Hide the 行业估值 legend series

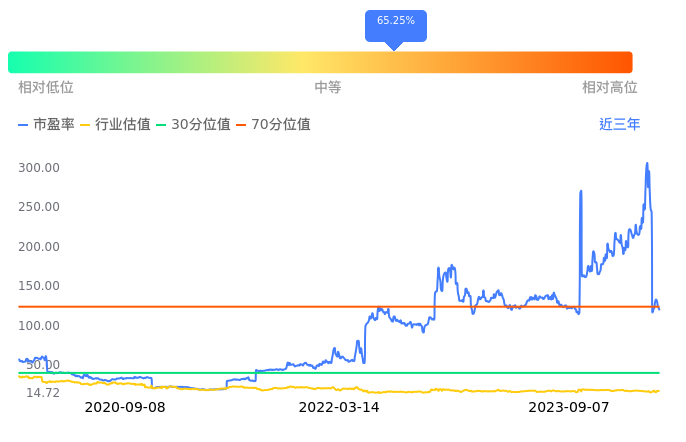[115, 125]
